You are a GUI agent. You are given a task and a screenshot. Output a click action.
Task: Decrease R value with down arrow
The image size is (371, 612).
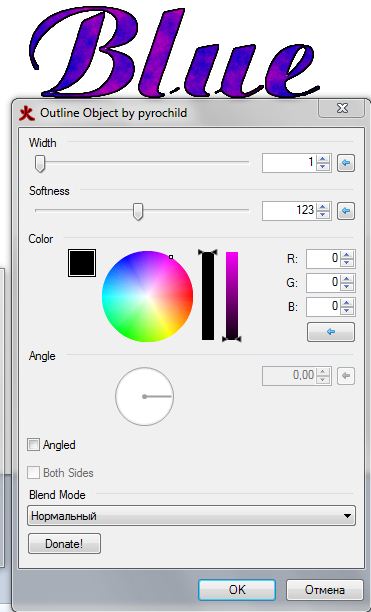point(346,263)
